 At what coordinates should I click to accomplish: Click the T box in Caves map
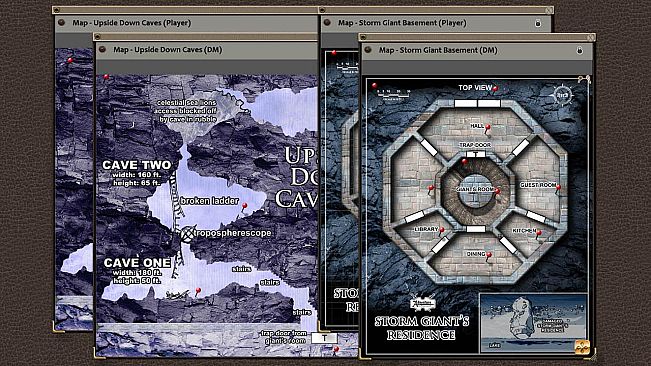click(324, 338)
